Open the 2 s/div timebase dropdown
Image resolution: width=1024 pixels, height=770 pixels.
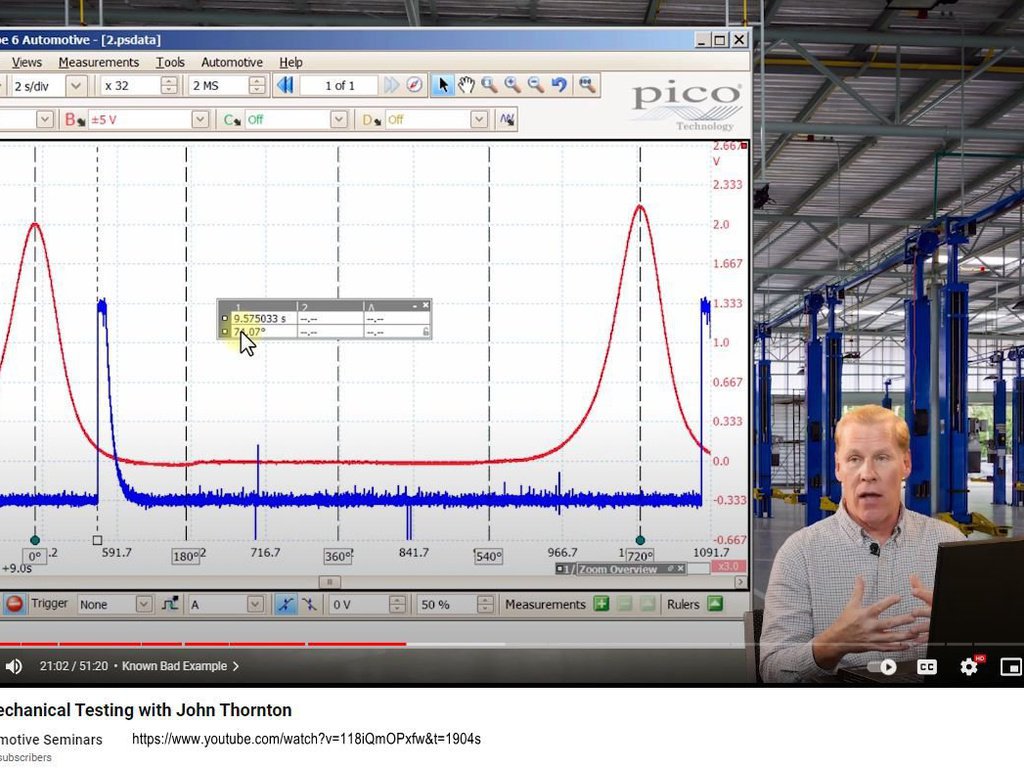point(76,86)
